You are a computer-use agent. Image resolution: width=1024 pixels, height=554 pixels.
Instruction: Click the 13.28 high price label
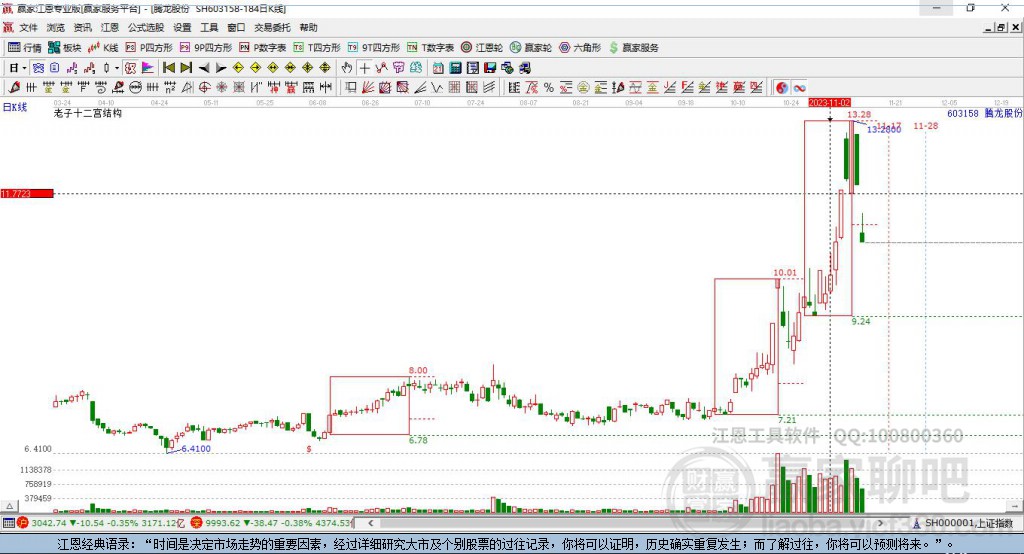click(859, 114)
